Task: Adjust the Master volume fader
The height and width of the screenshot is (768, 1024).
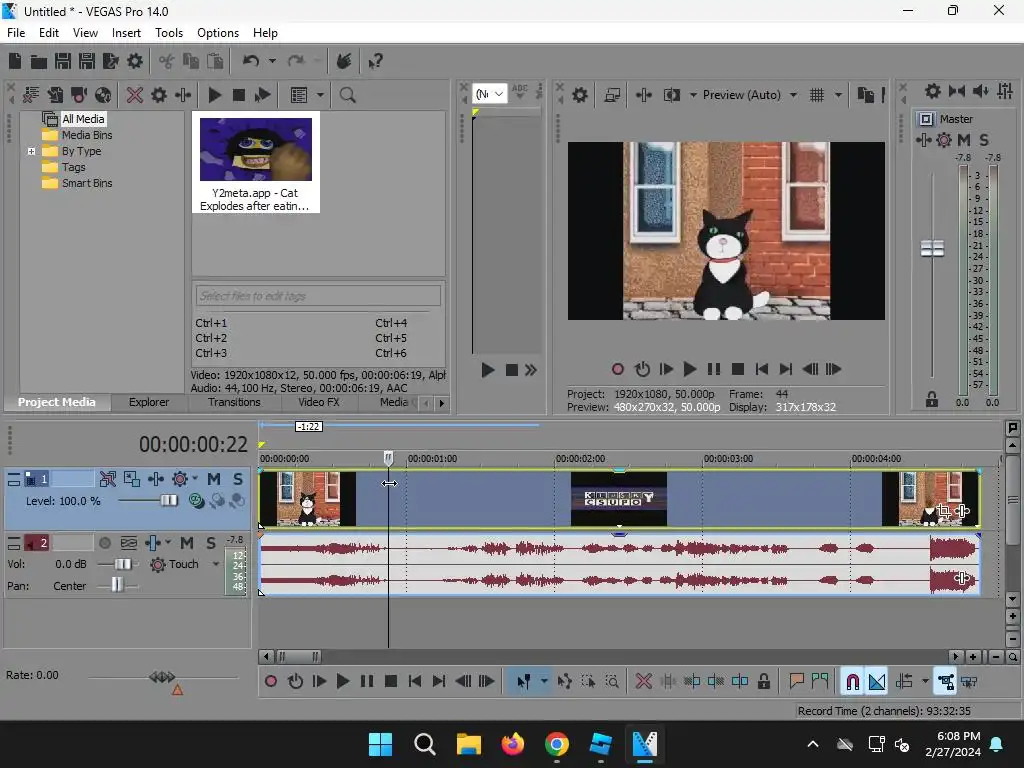Action: point(932,248)
